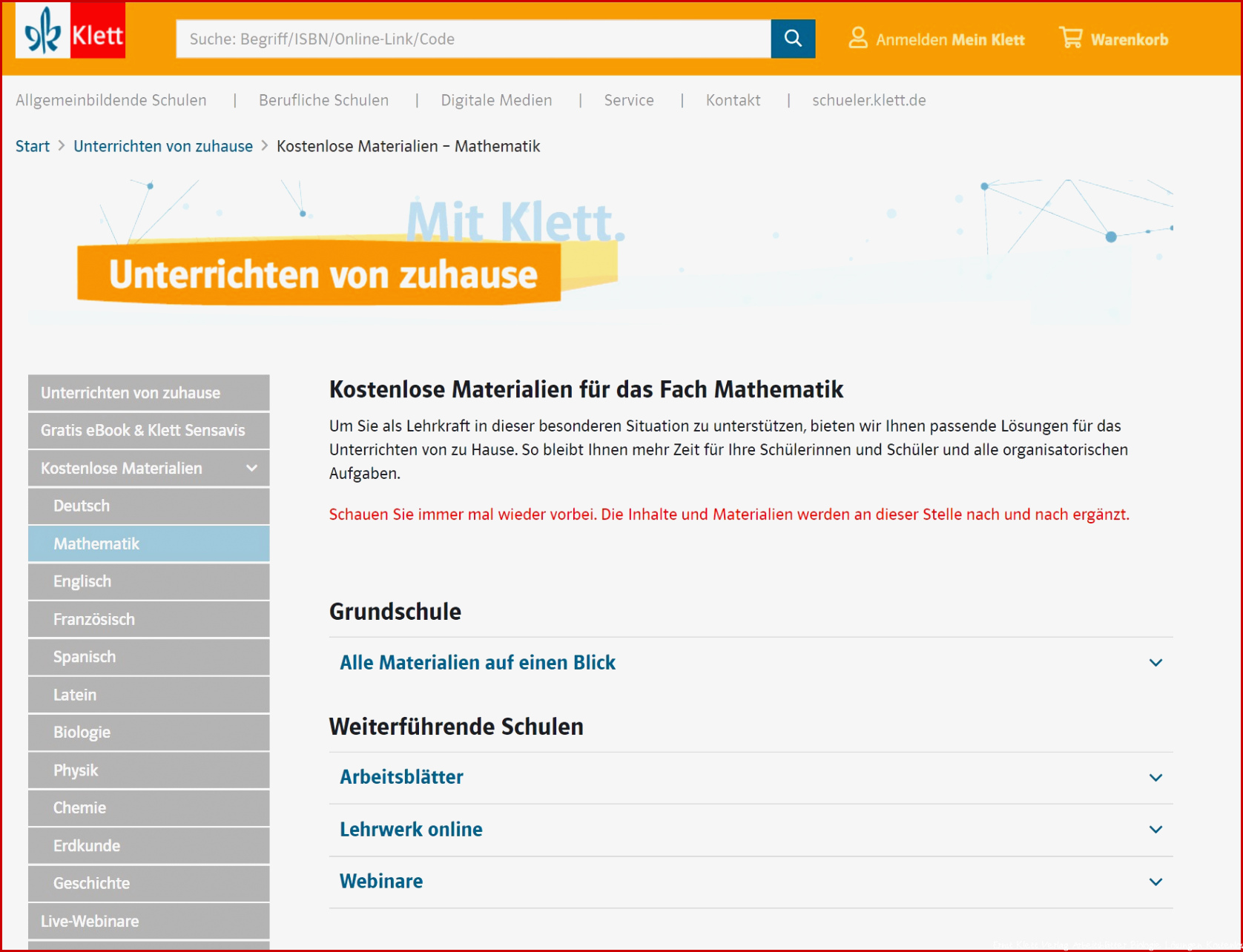The image size is (1243, 952).
Task: Open Berufliche Schulen menu
Action: (x=323, y=100)
